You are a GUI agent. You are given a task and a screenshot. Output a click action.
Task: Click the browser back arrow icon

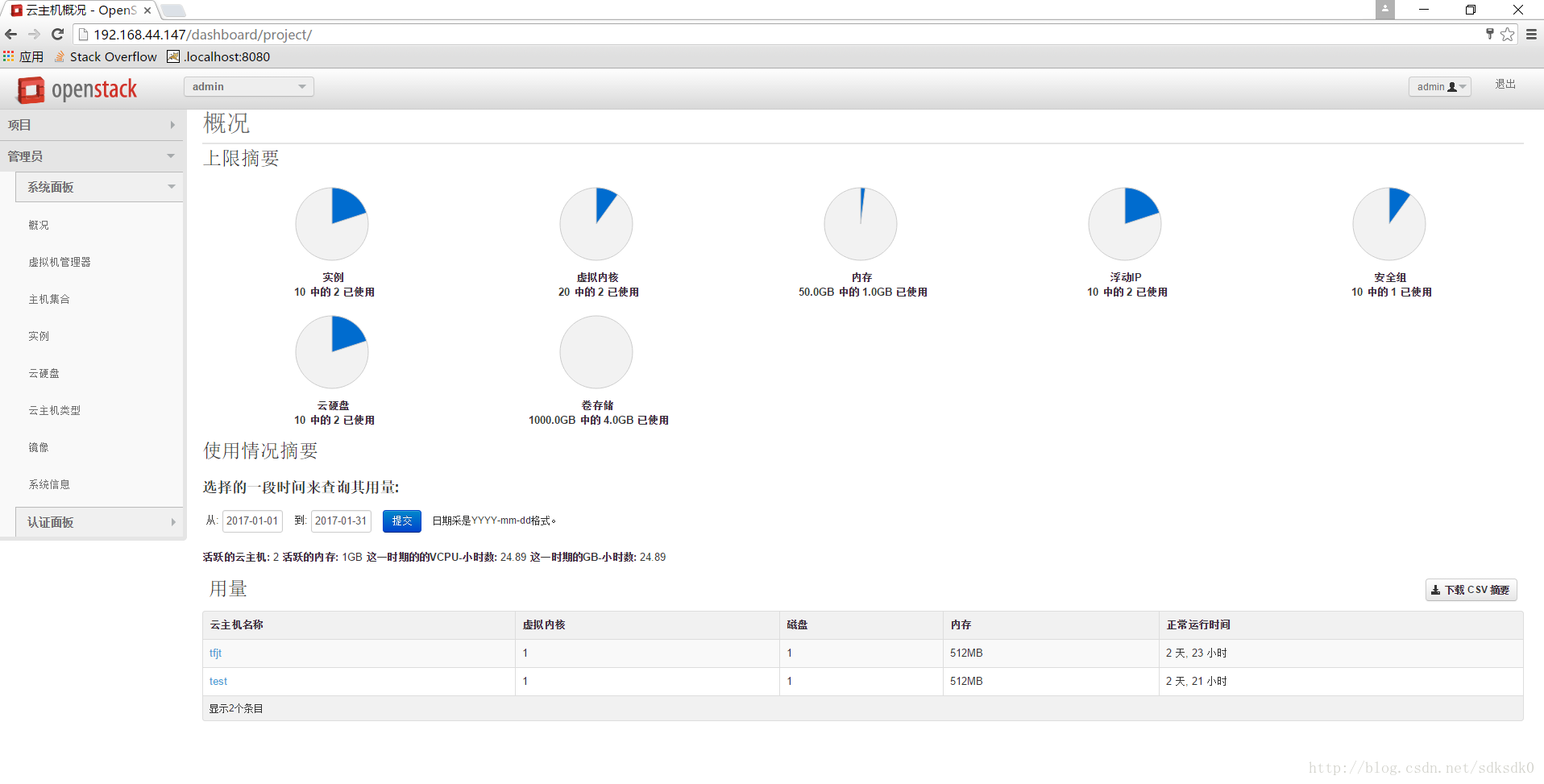(10, 35)
